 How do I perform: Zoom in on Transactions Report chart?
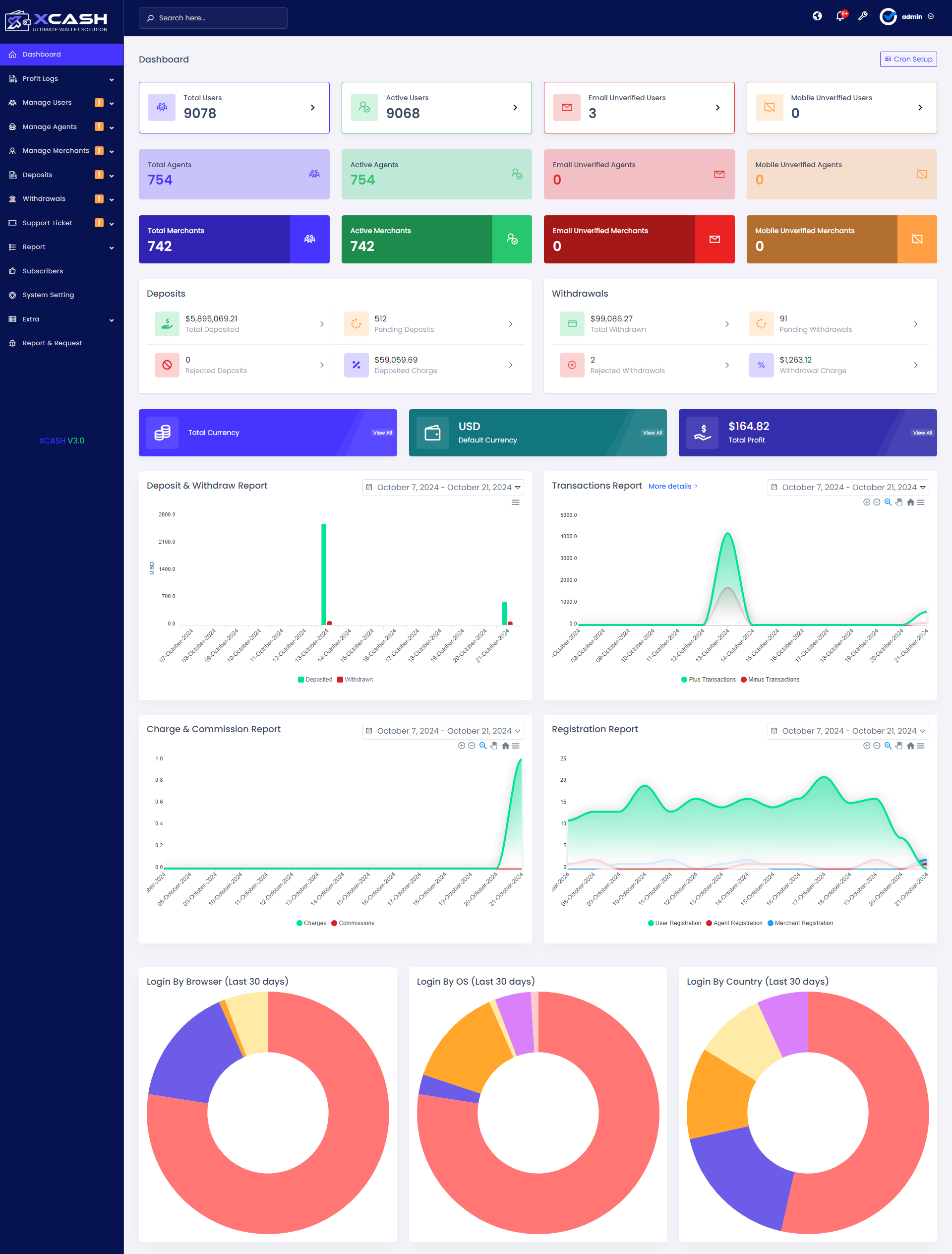click(x=866, y=502)
